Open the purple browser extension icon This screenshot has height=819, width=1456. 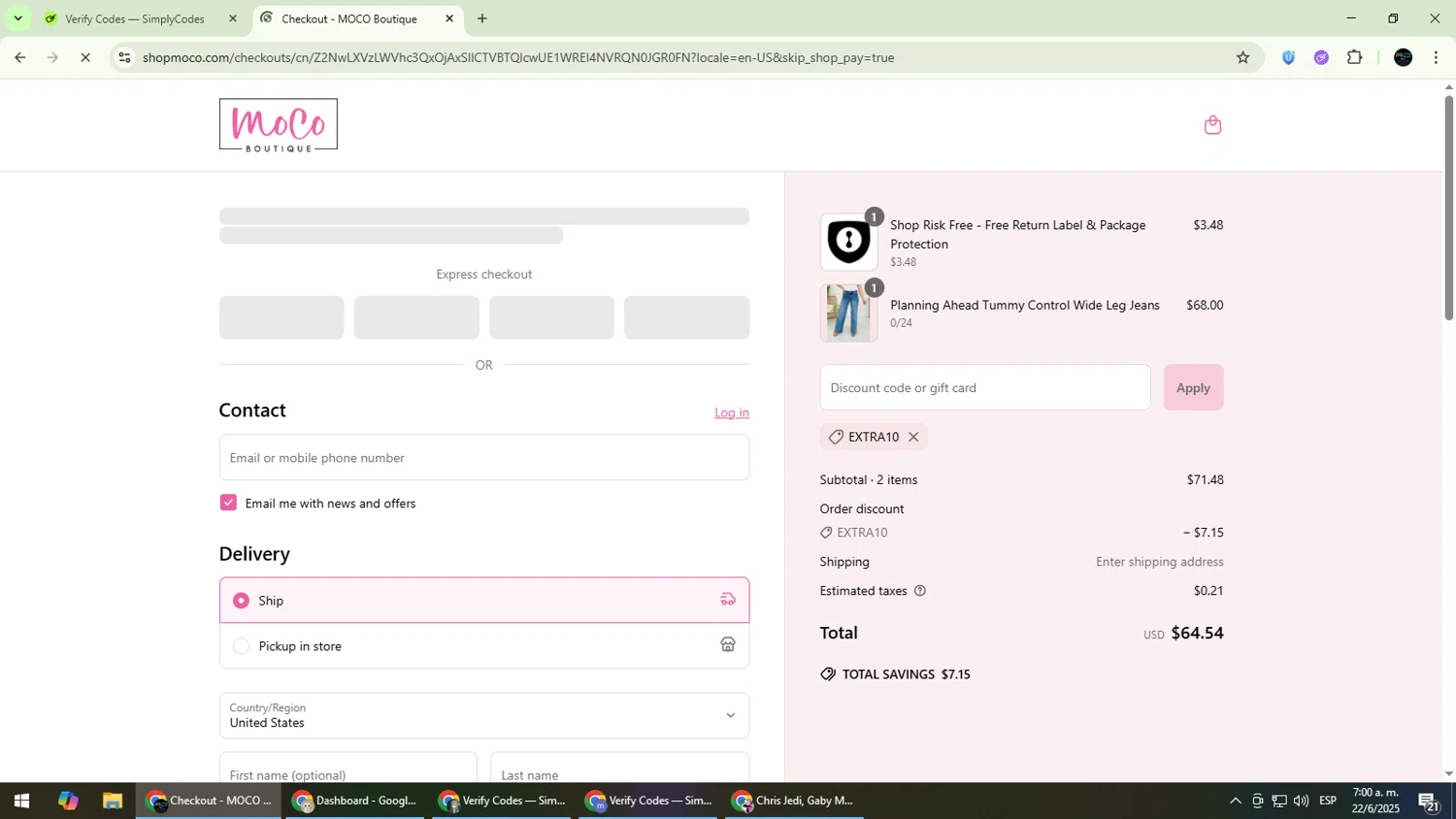pyautogui.click(x=1321, y=57)
